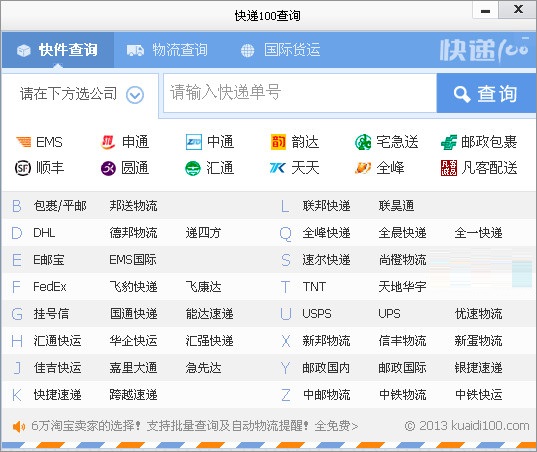Select 能达速递 courier
The height and width of the screenshot is (452, 537).
[209, 314]
